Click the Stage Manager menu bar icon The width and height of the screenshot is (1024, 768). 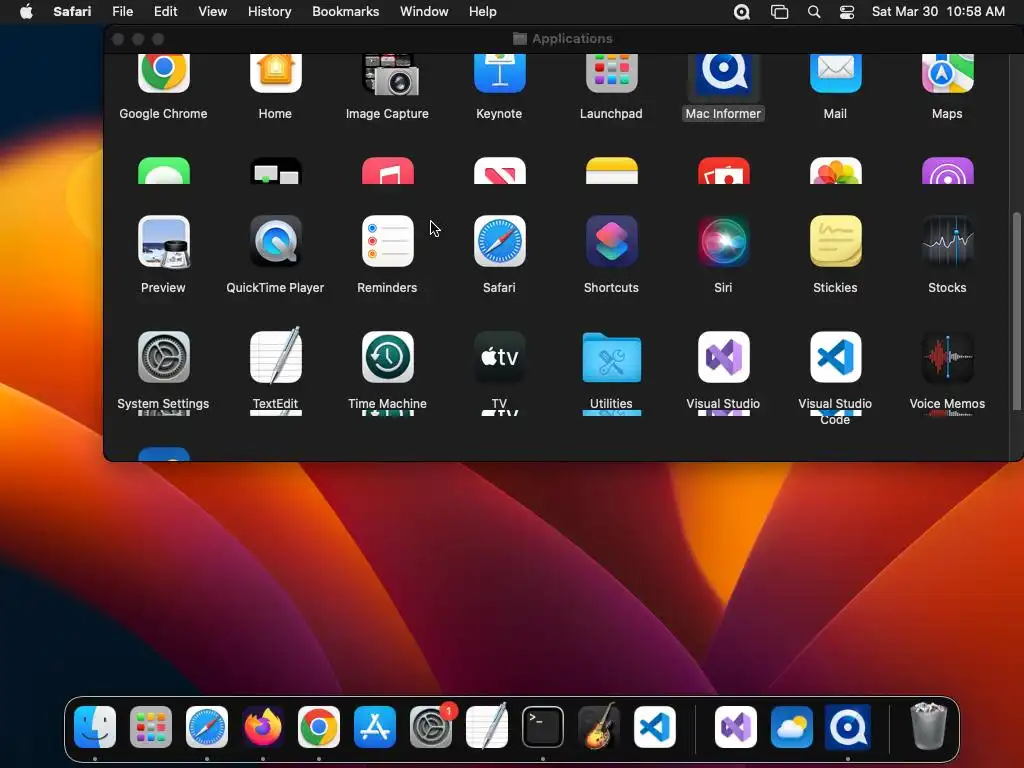779,12
